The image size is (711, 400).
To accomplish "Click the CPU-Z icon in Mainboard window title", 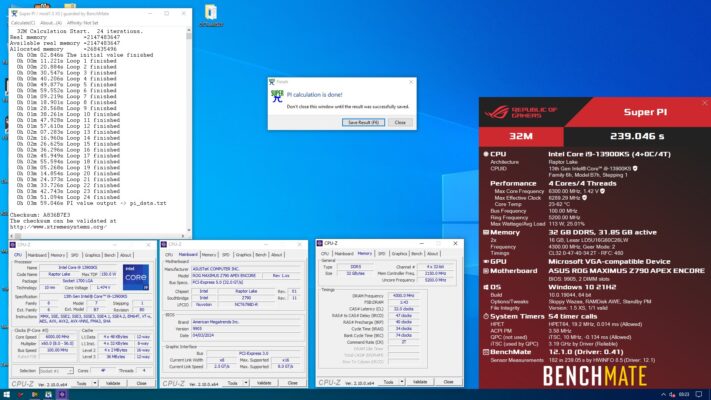I will (x=164, y=244).
